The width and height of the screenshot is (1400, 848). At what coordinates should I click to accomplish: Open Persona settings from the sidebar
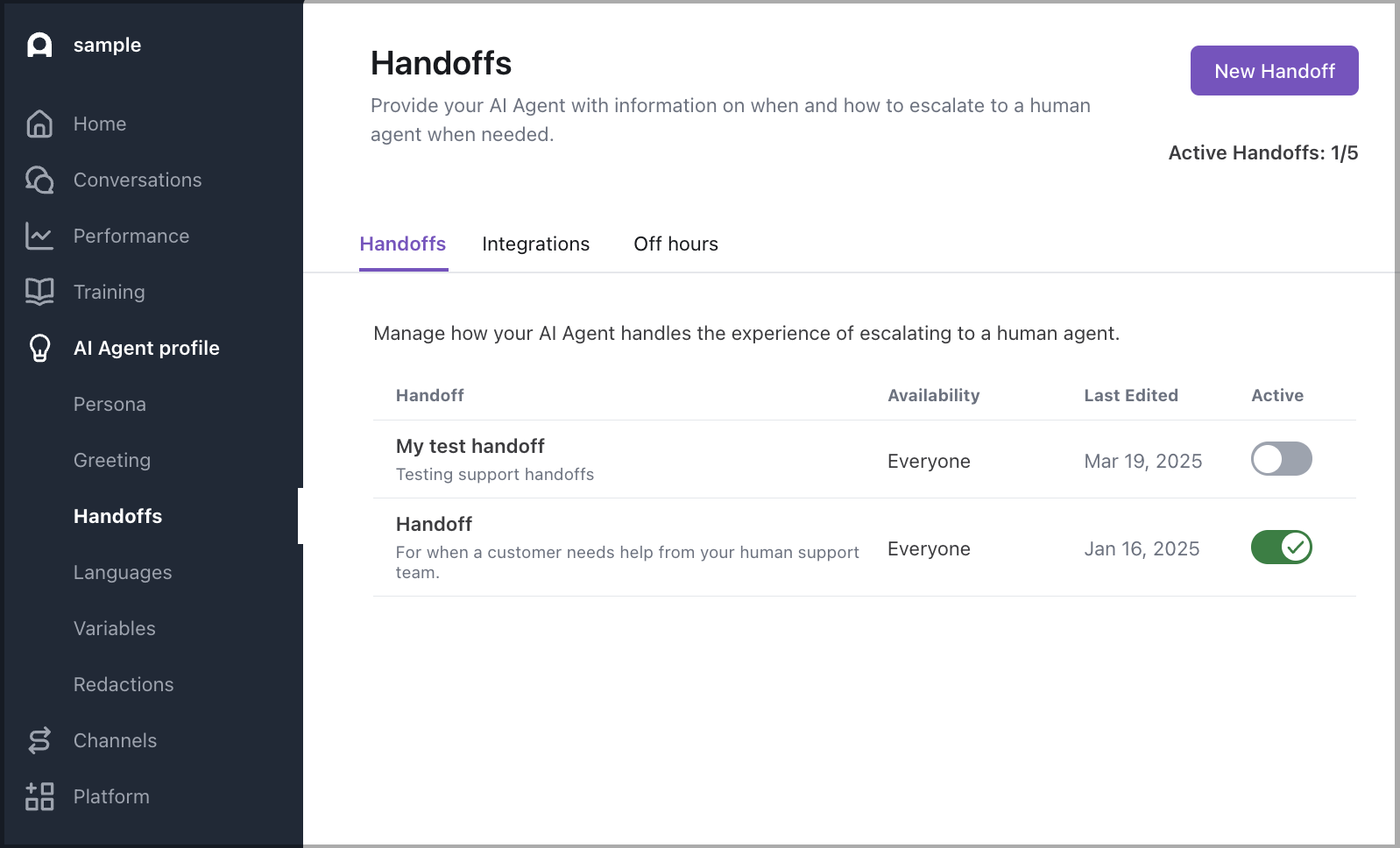(x=110, y=404)
